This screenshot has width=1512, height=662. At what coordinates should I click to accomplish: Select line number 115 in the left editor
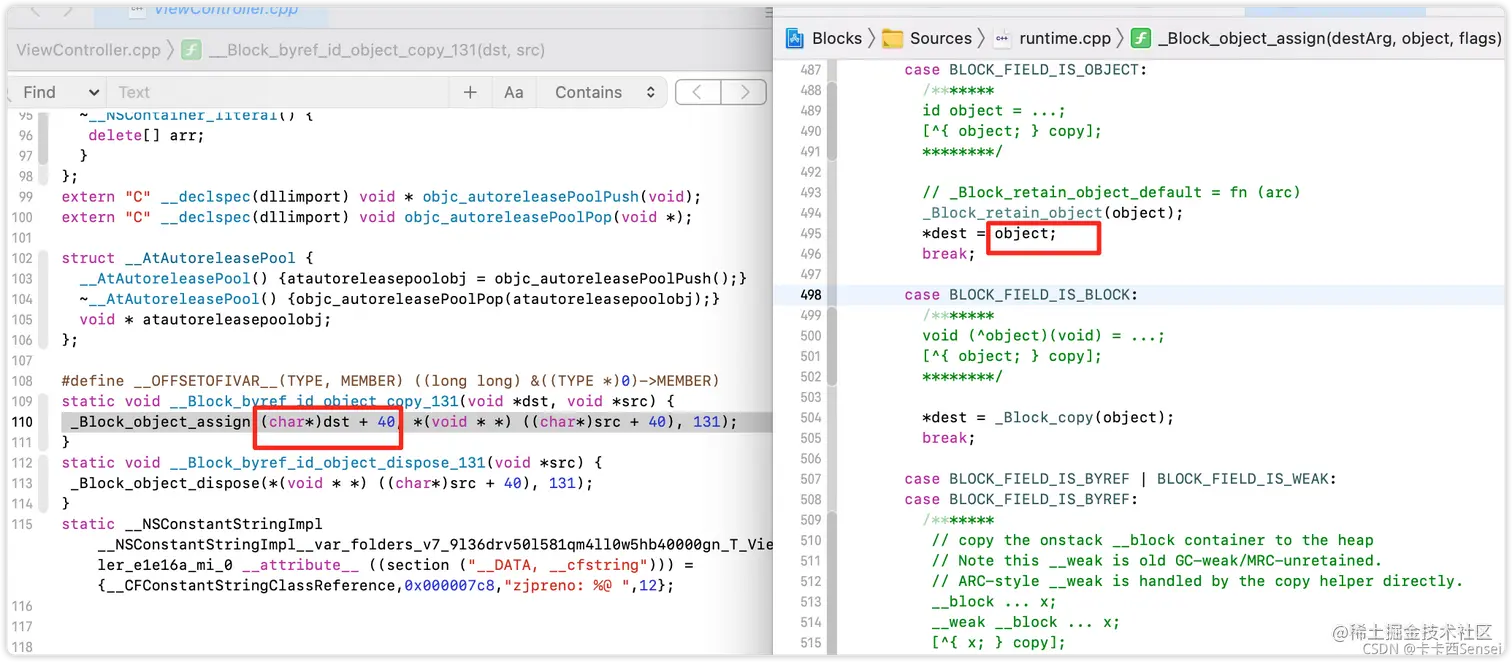click(x=22, y=524)
